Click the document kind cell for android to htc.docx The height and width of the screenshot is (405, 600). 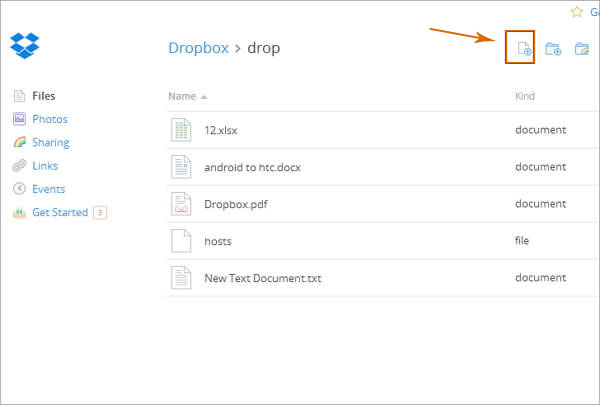(x=540, y=167)
